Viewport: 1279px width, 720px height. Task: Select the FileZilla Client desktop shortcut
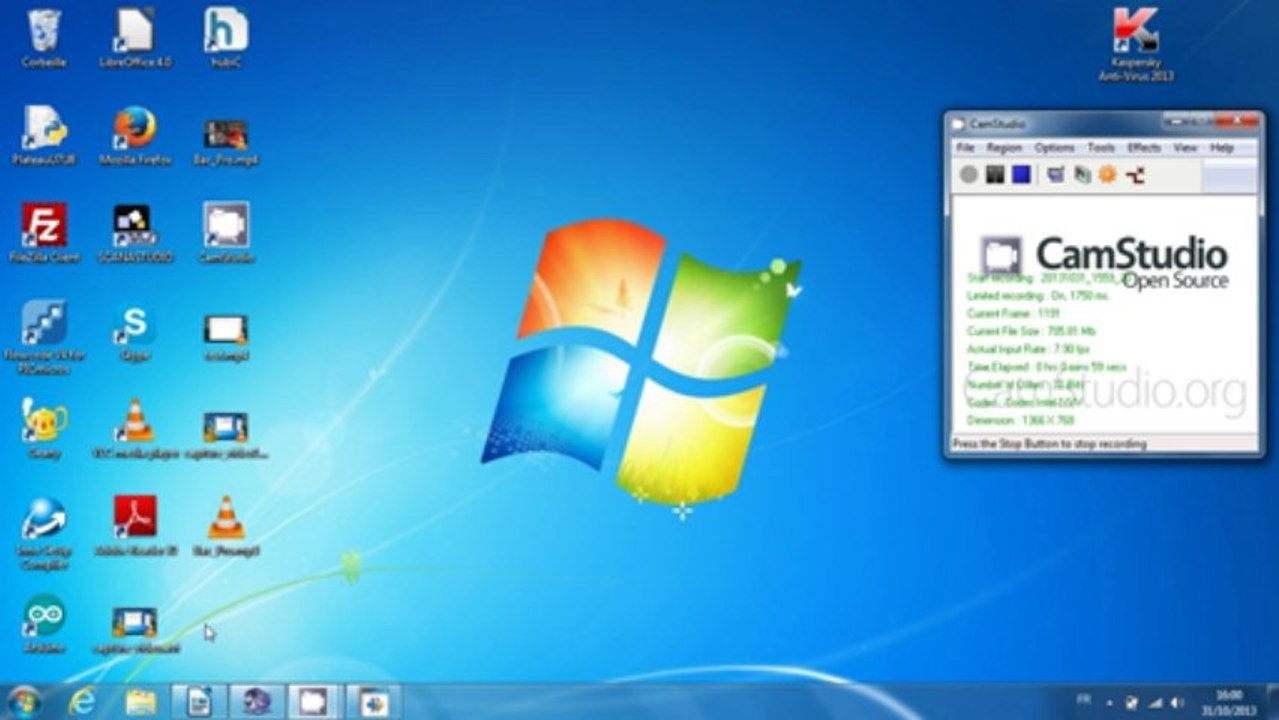tap(44, 233)
